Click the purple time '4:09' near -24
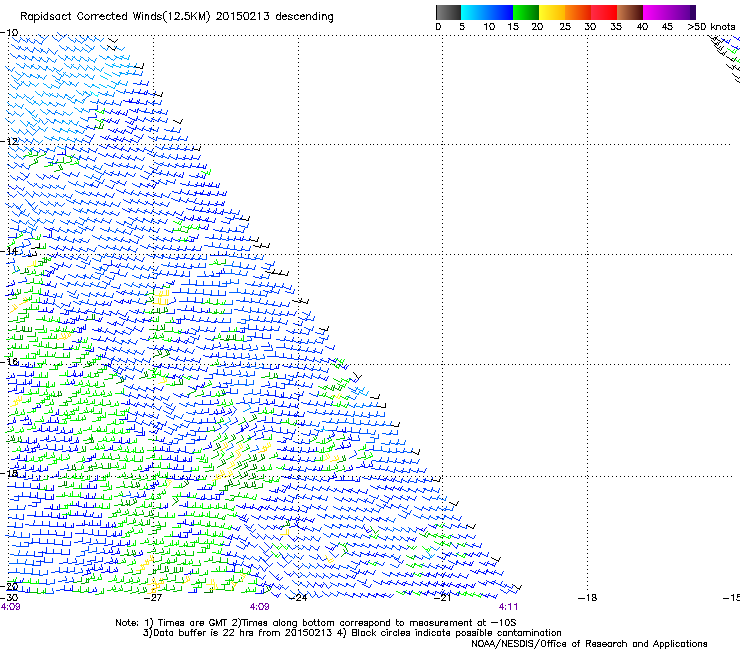This screenshot has height=650, width=740. click(259, 607)
